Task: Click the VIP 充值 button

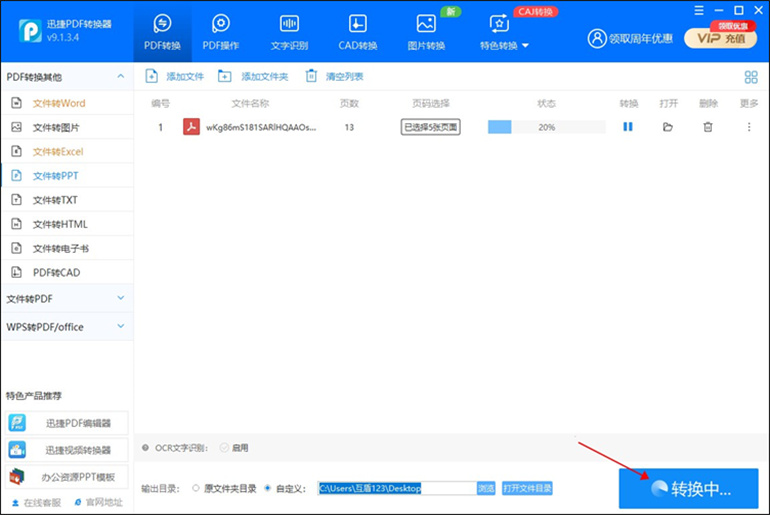Action: (720, 38)
